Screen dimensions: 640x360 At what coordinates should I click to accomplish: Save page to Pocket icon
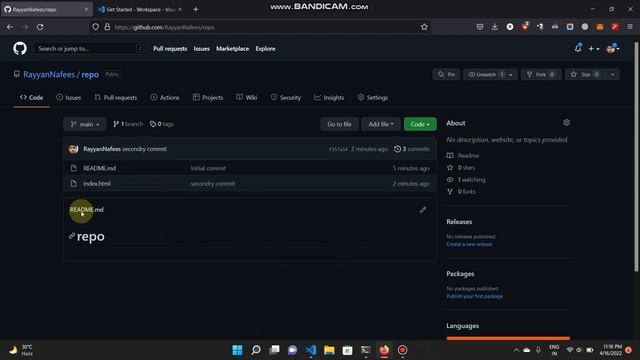(480, 27)
